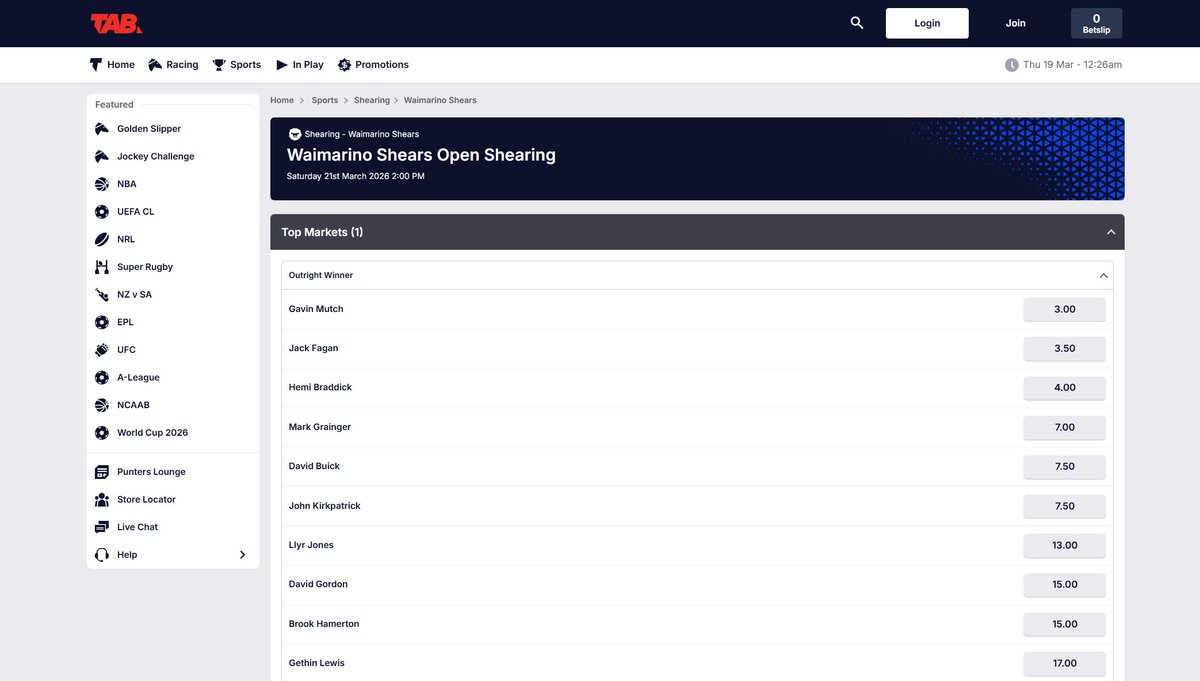Expand the Help submenu arrow
This screenshot has width=1200, height=681.
click(242, 555)
